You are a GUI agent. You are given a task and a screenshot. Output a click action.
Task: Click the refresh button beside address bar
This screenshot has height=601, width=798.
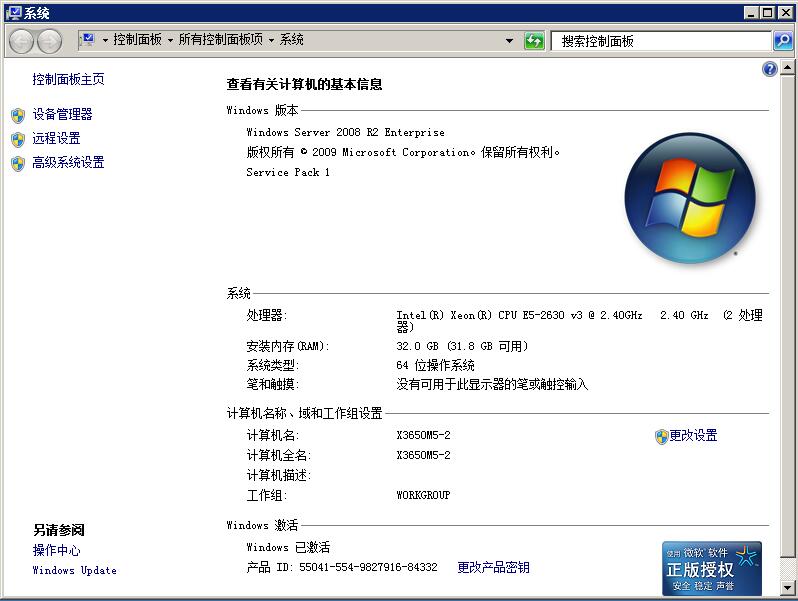click(x=534, y=41)
